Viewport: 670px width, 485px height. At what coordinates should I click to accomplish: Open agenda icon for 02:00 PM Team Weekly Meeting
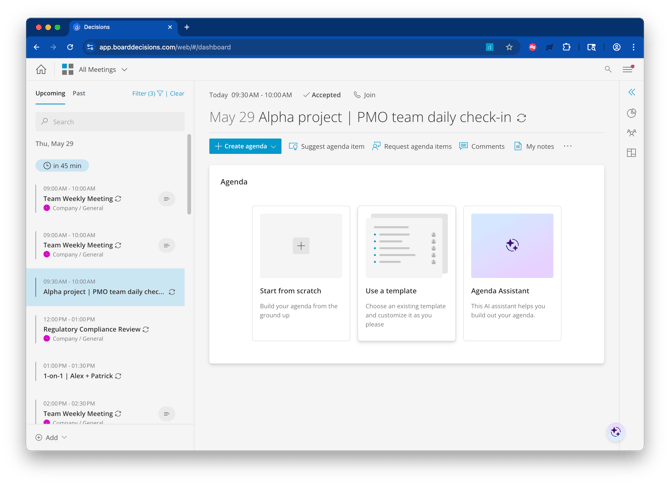(167, 414)
